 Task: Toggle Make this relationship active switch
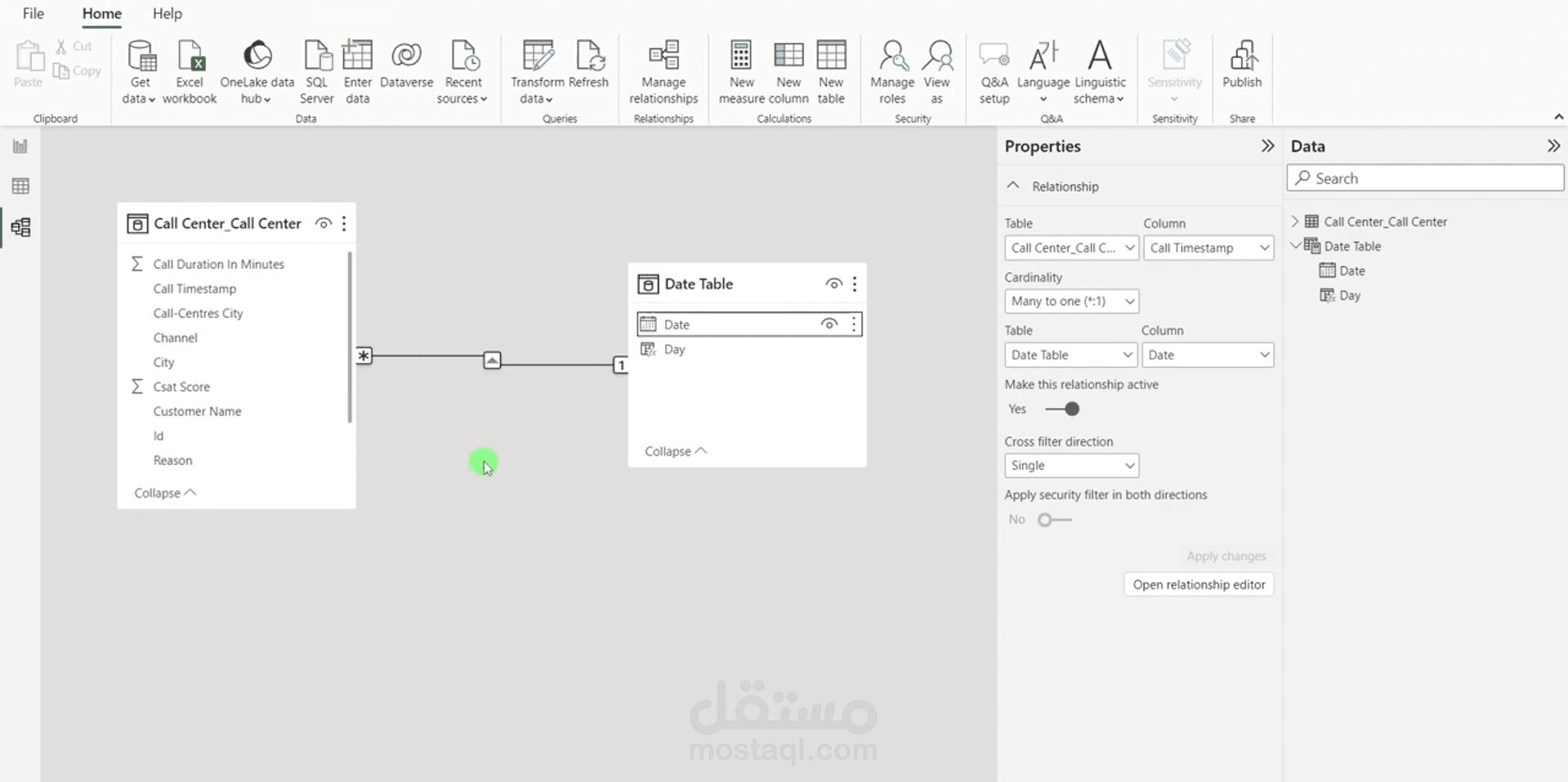(x=1062, y=409)
